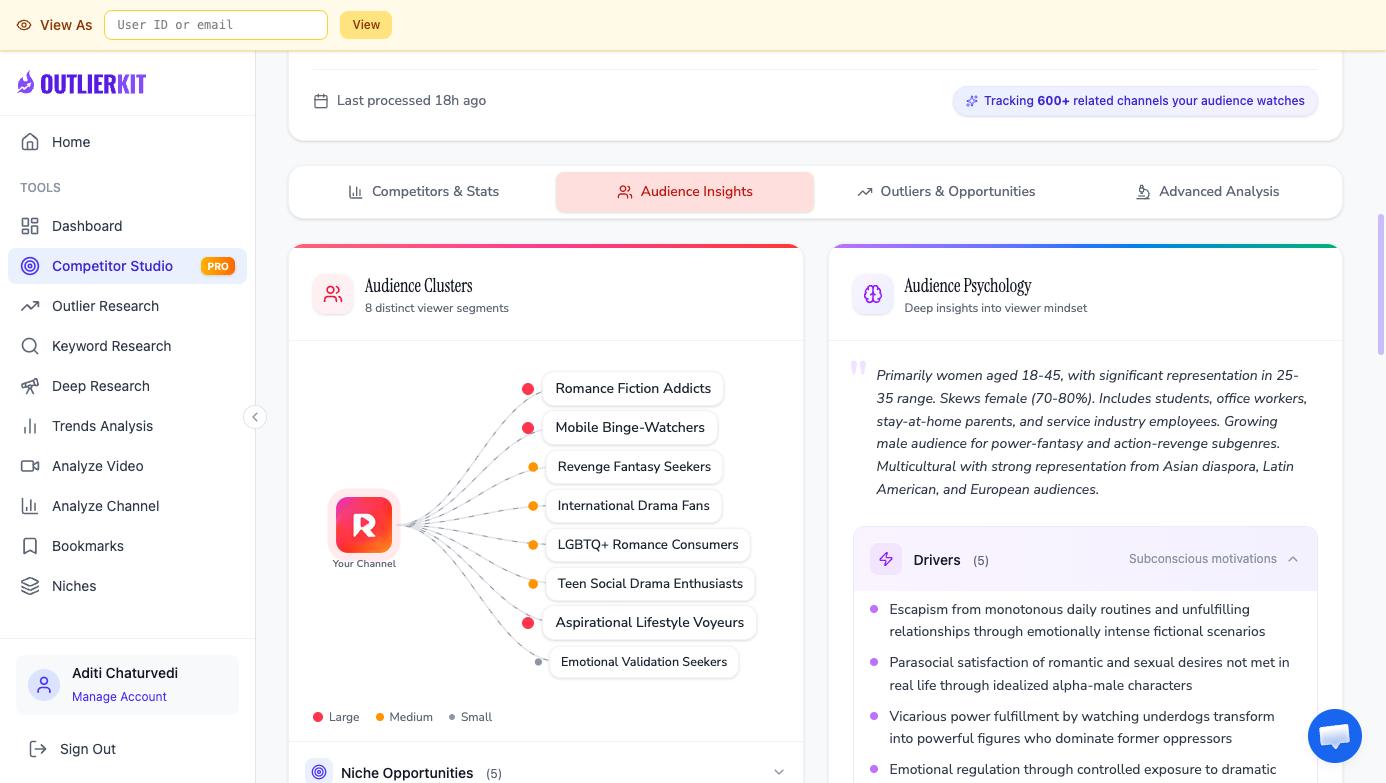1386x783 pixels.
Task: Click the red dot beside Romance Fiction Addicts
Action: point(528,389)
